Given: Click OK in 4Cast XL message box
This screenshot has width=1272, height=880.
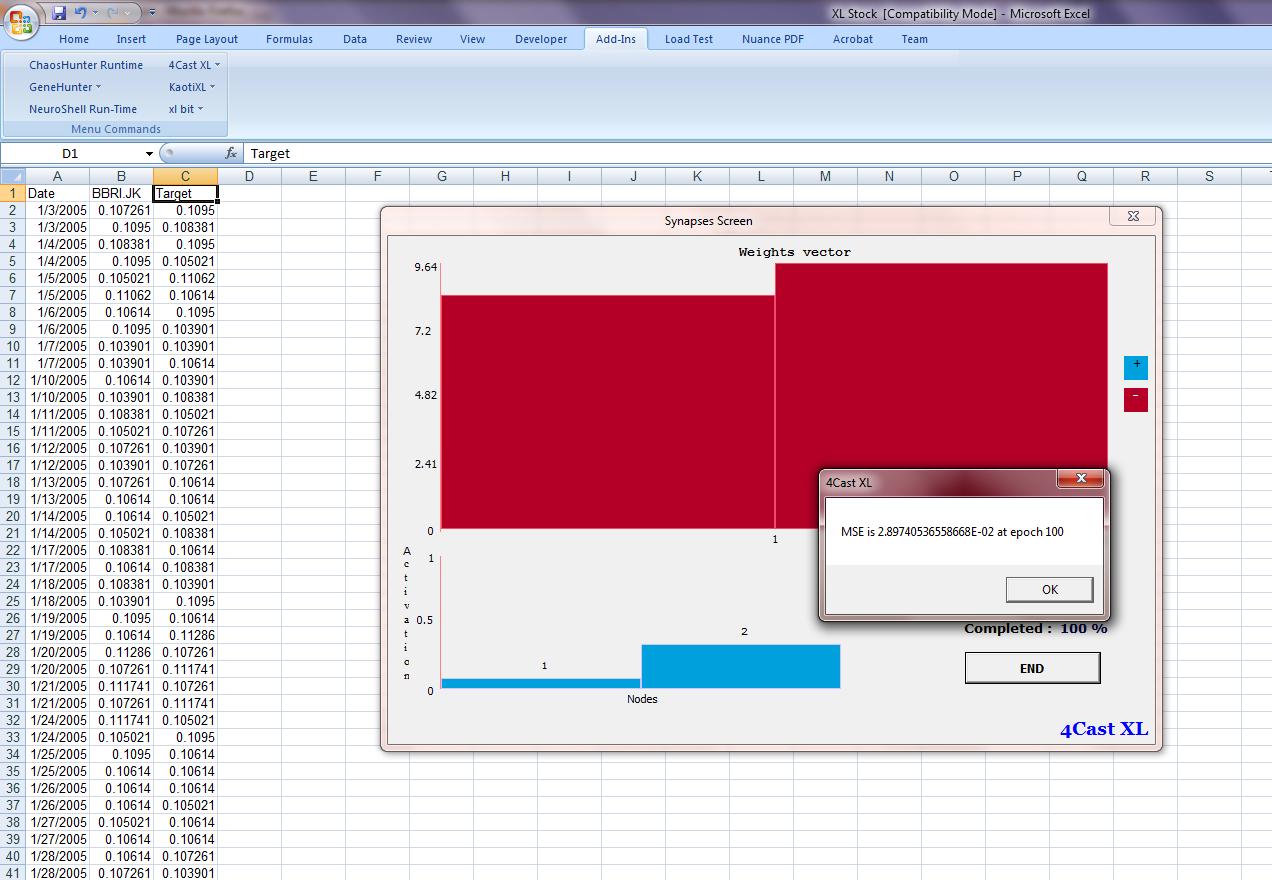Looking at the screenshot, I should click(x=1049, y=589).
